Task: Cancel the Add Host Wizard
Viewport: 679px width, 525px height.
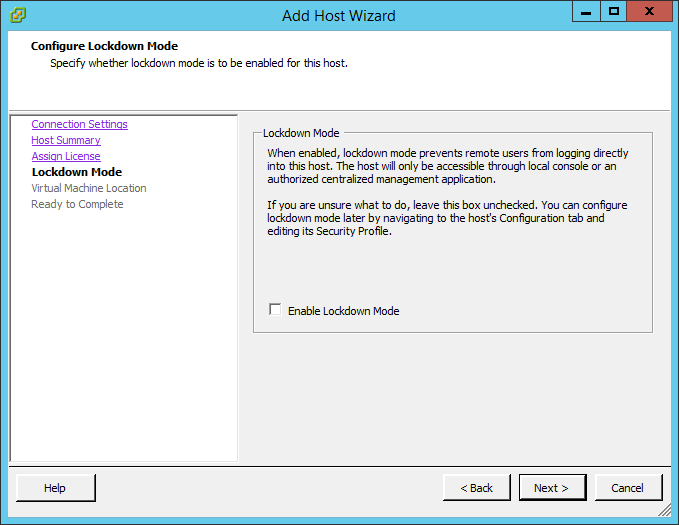Action: pos(629,488)
